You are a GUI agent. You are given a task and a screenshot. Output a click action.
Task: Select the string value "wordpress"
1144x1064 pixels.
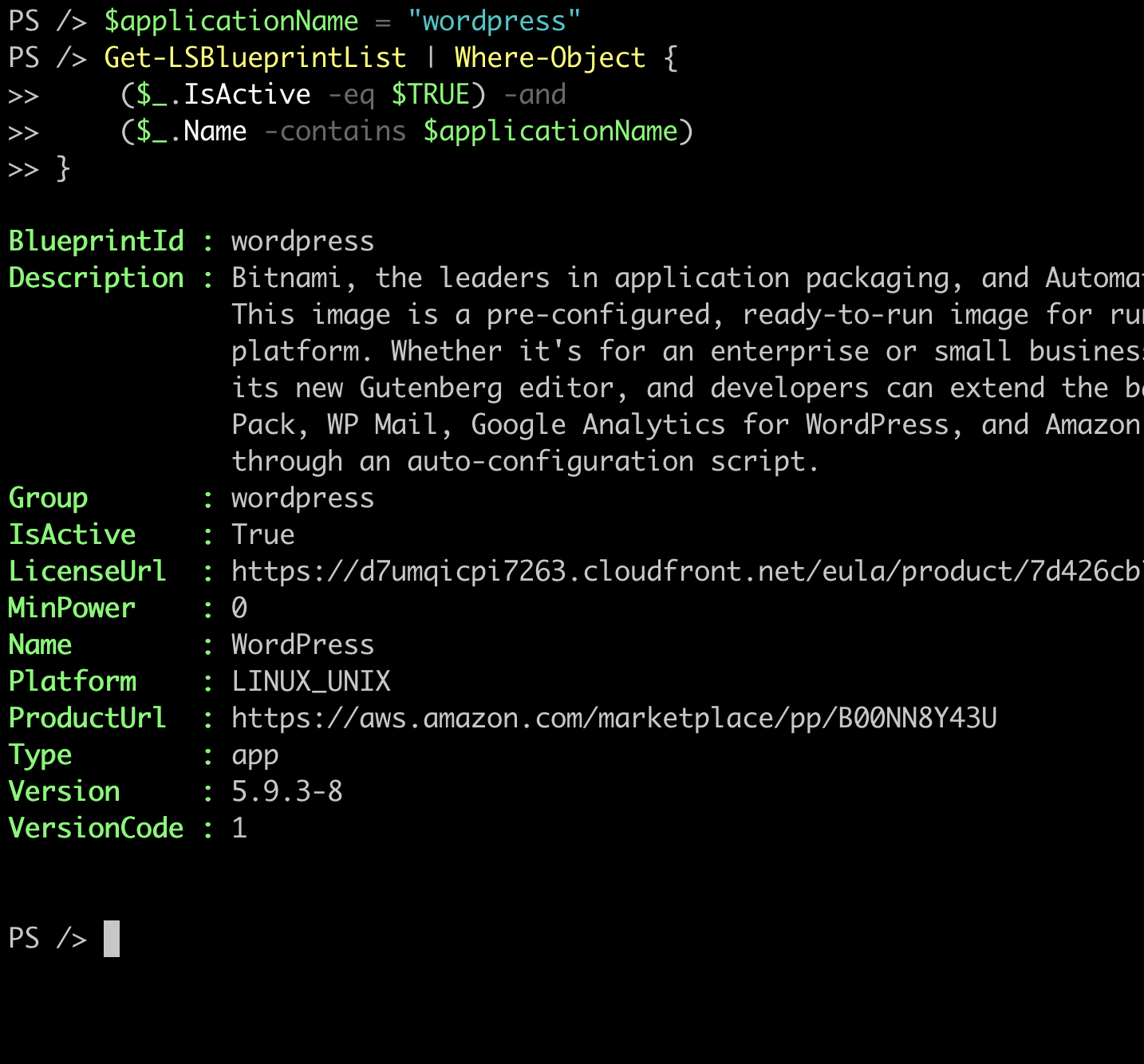click(x=495, y=20)
